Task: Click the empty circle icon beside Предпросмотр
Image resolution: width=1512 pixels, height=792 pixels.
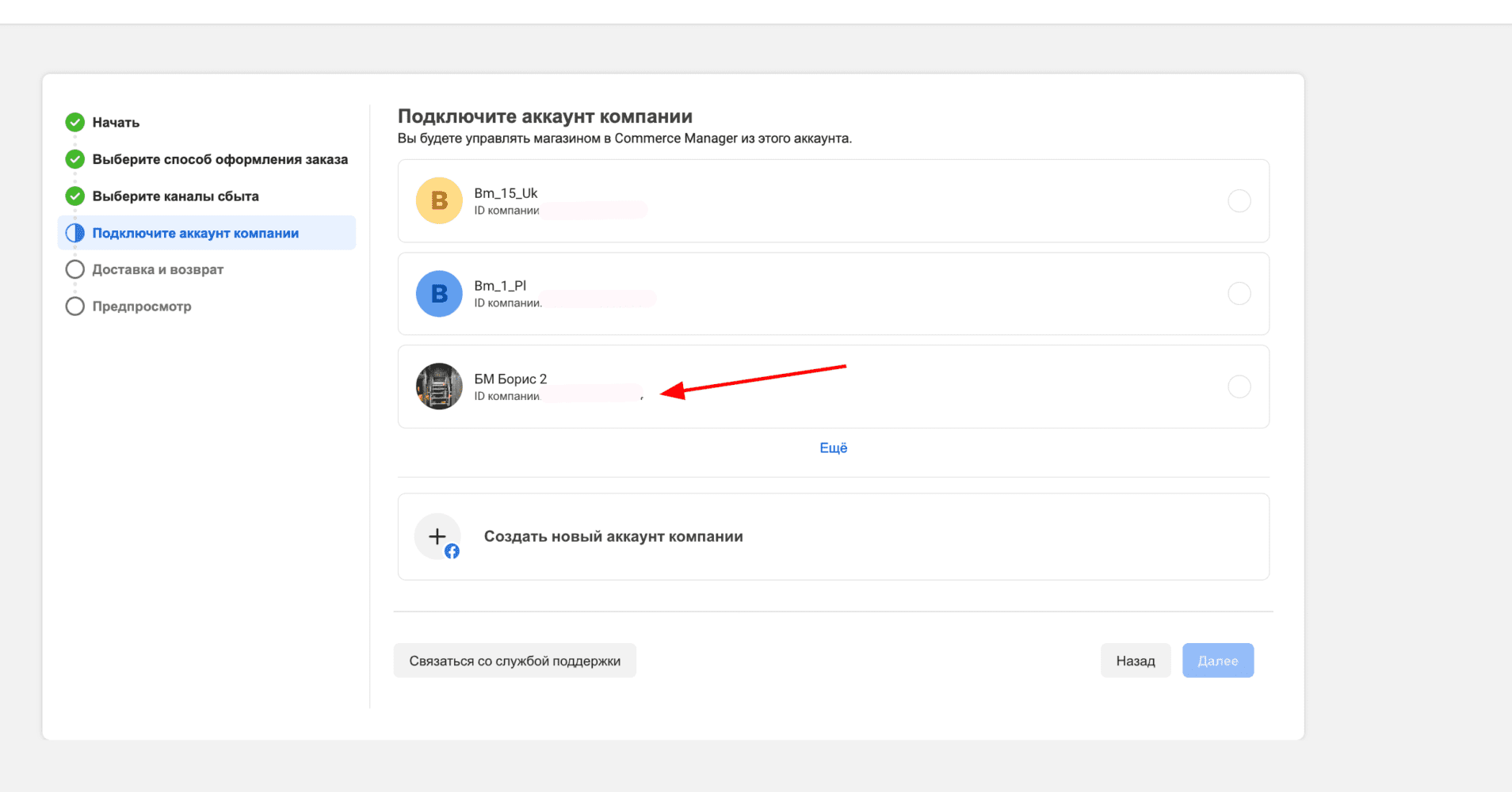Action: click(x=75, y=307)
